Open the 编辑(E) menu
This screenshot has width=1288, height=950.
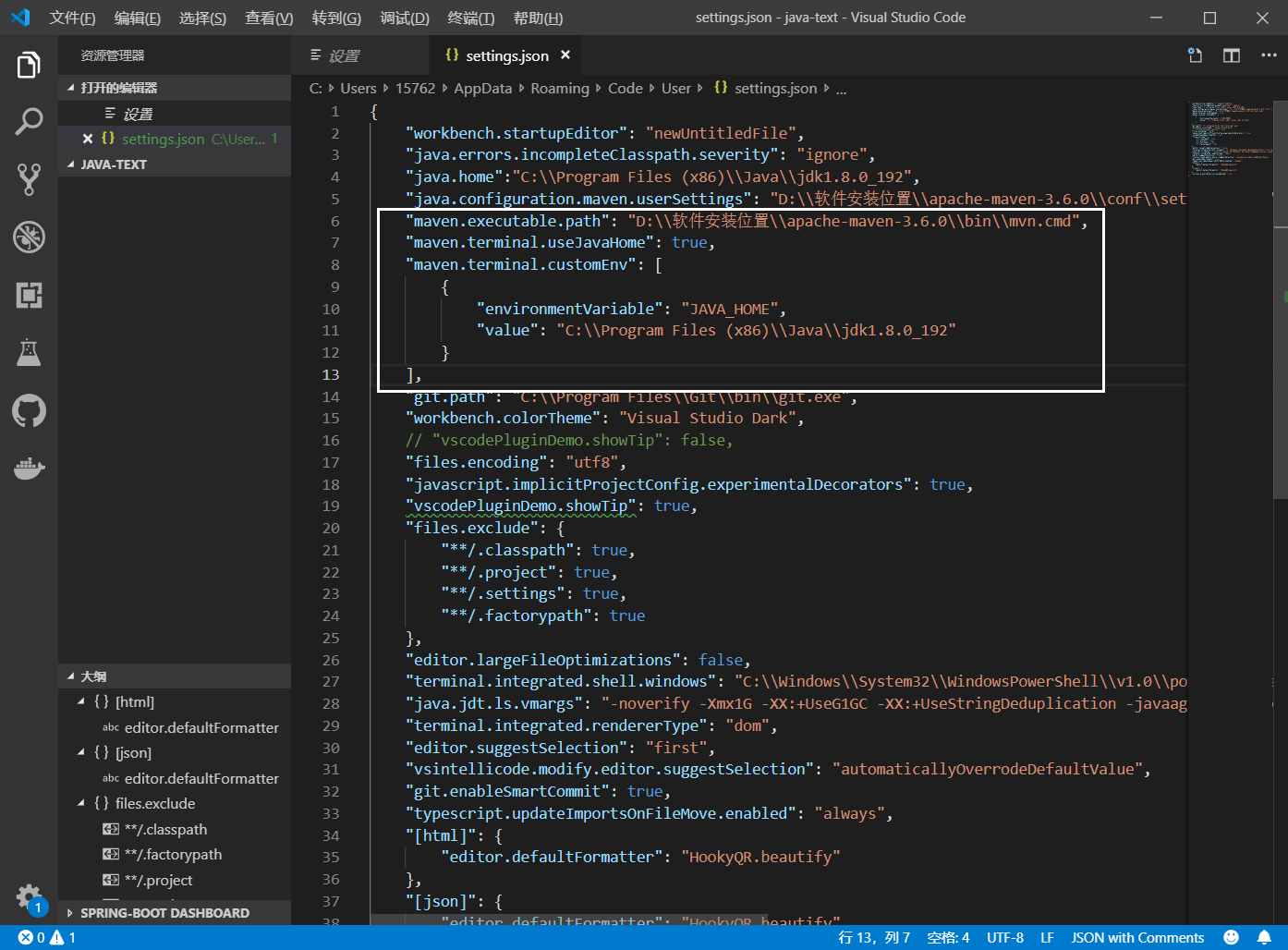138,18
